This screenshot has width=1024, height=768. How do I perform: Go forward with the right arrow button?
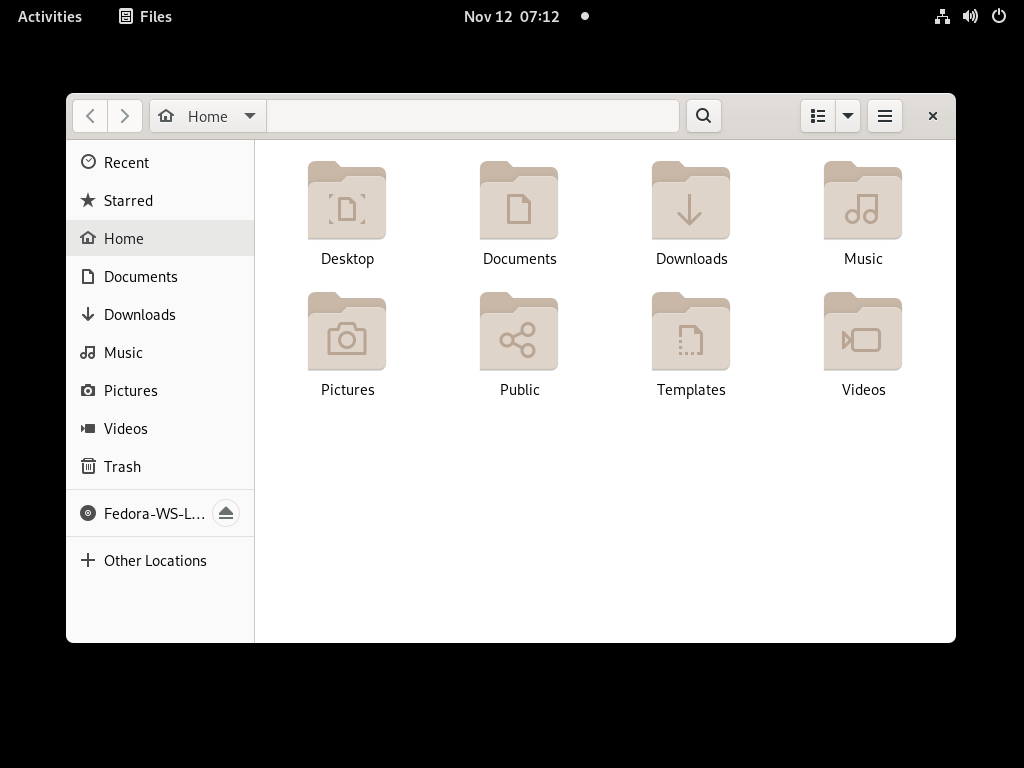(x=124, y=116)
